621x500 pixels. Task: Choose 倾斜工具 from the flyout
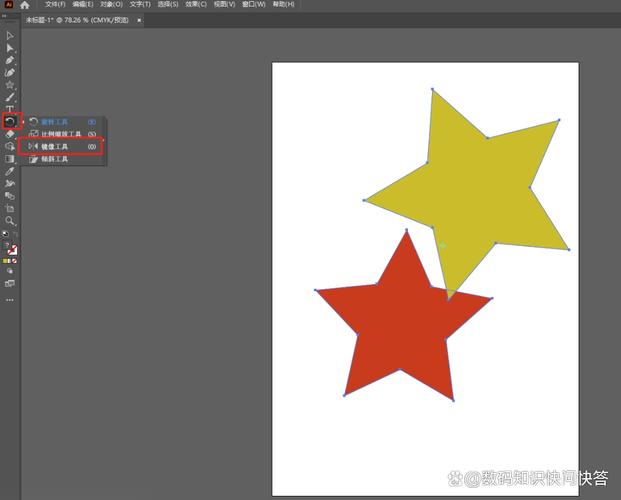[55, 159]
